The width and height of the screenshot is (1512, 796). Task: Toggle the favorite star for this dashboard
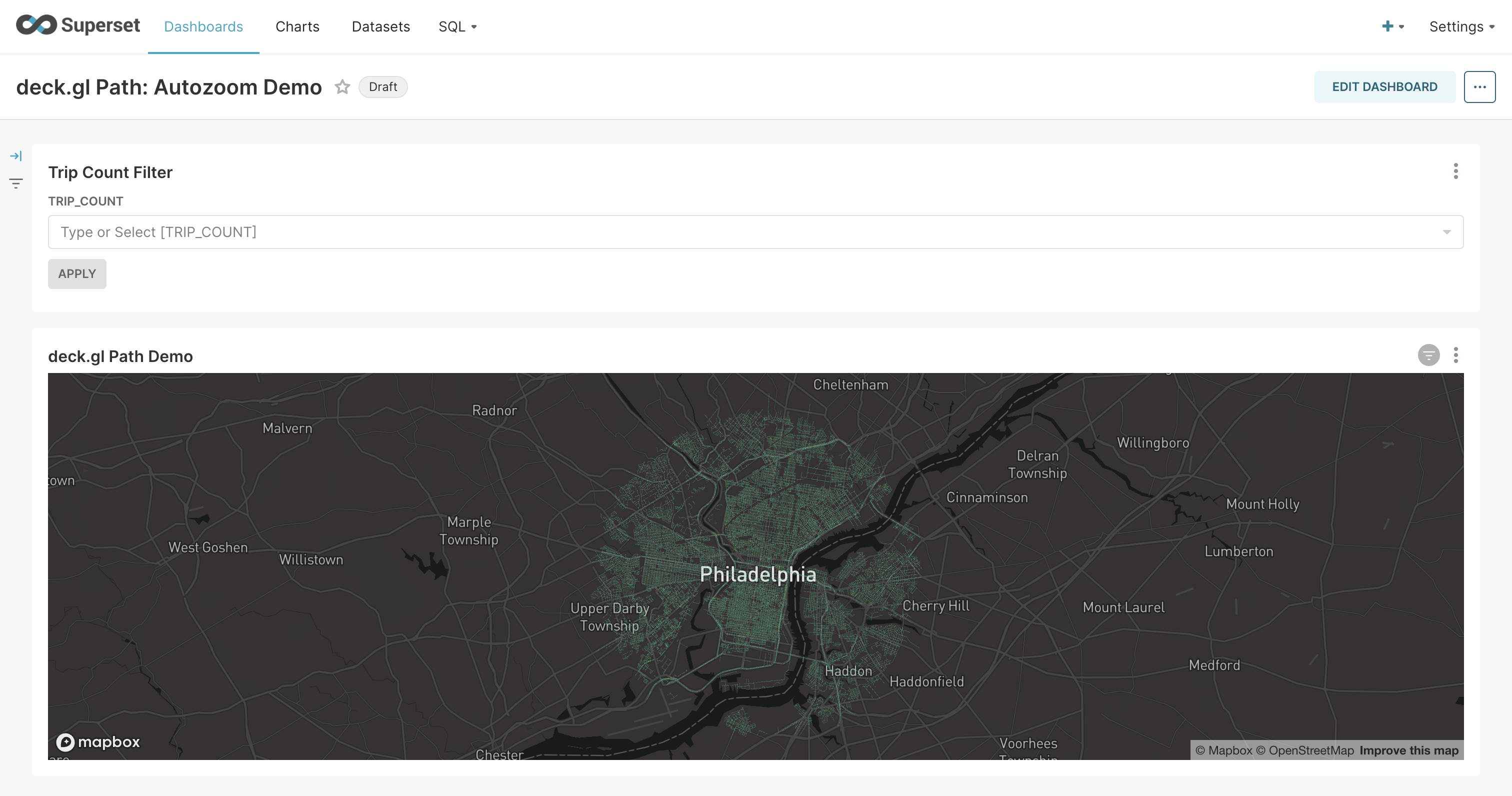342,87
